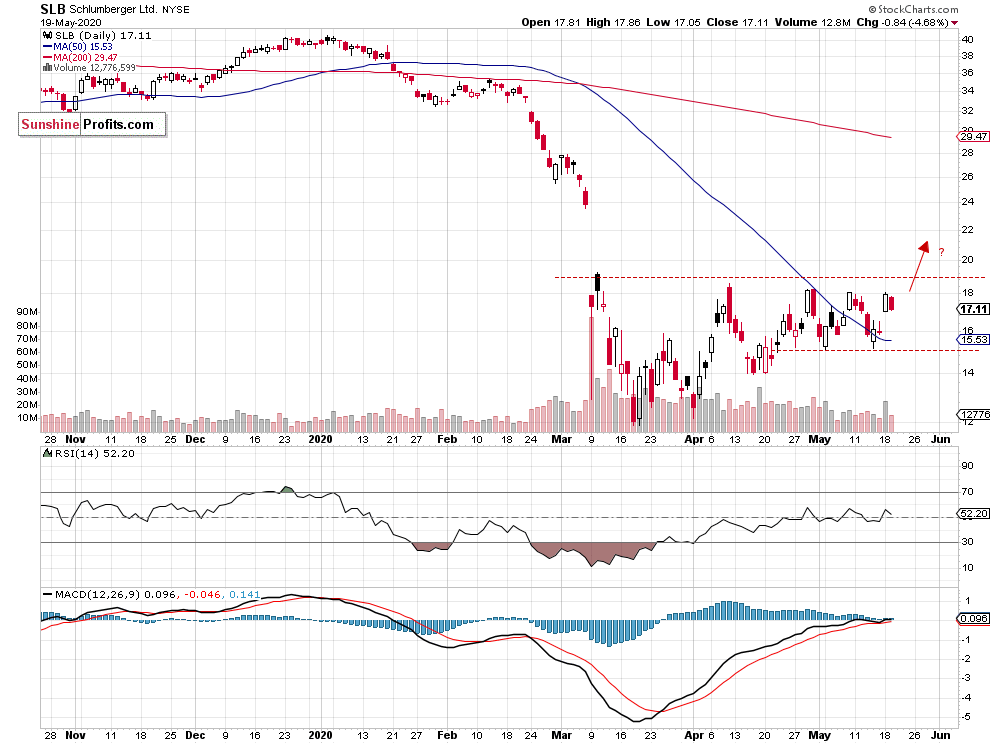Click the 15.53 tag on the right axis
990x744 pixels.
point(973,340)
